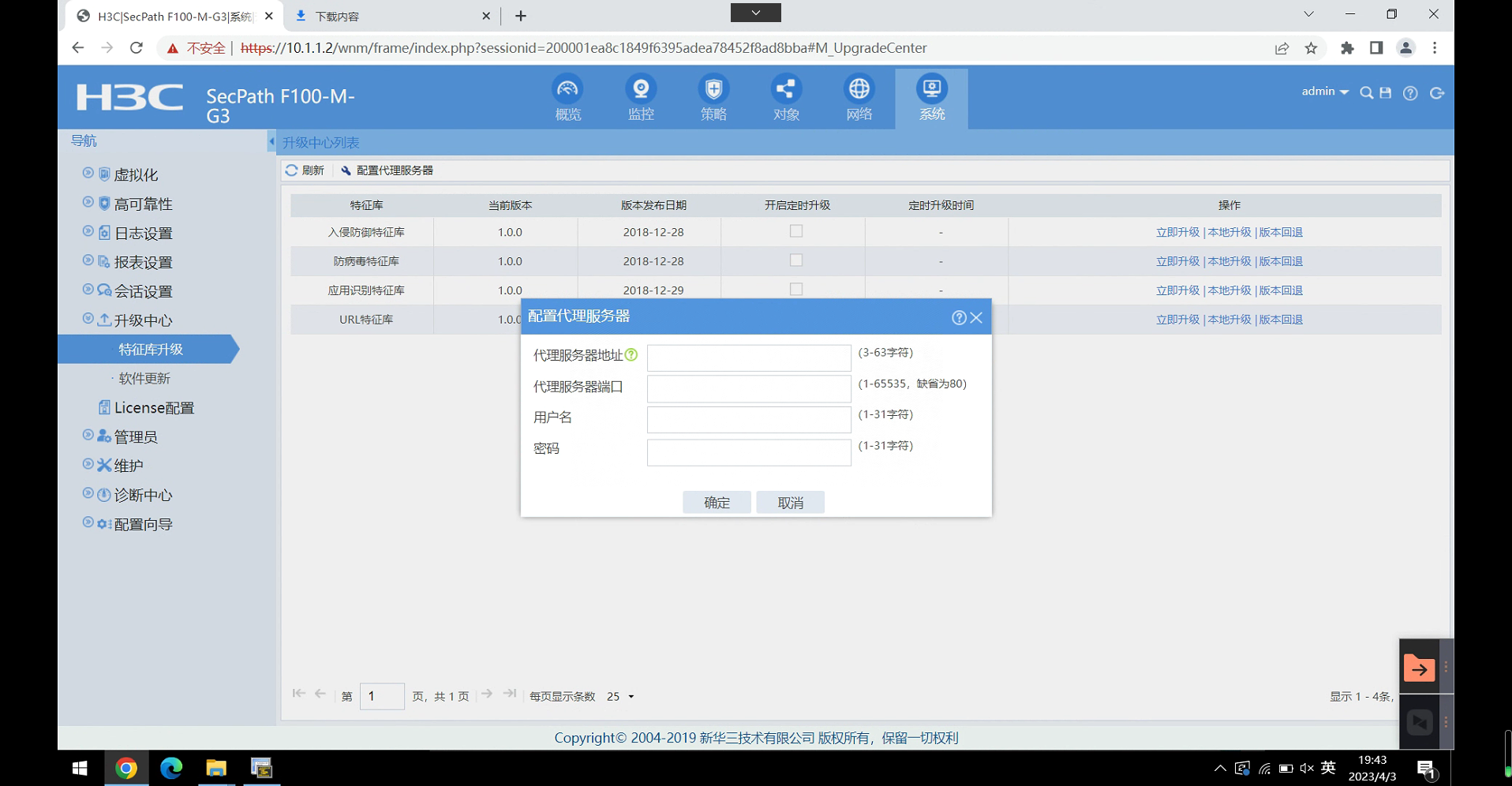1512x786 pixels.
Task: Enable scheduled upgrade for 入侵防御特征库
Action: (796, 231)
